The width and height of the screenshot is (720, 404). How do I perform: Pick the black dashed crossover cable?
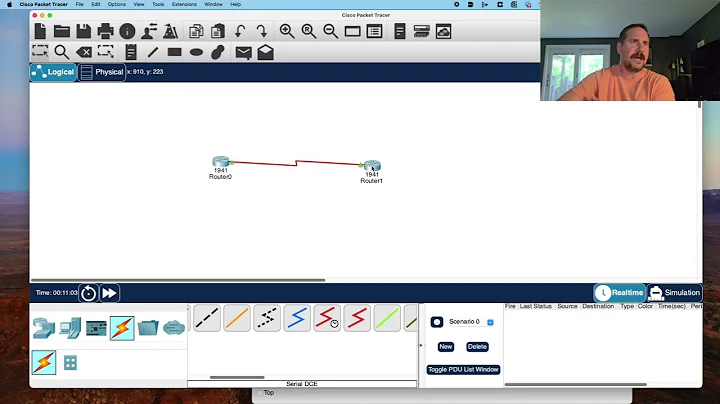(207, 318)
